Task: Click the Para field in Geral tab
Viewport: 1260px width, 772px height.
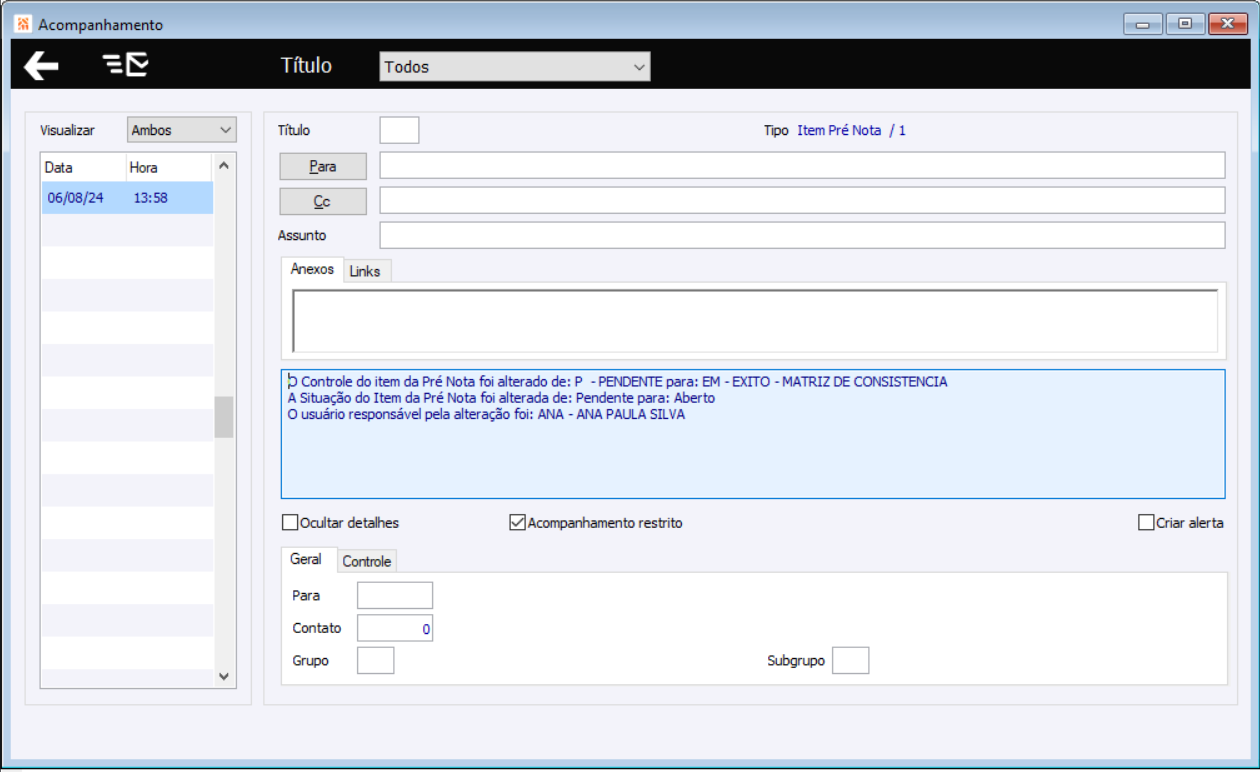Action: point(395,595)
